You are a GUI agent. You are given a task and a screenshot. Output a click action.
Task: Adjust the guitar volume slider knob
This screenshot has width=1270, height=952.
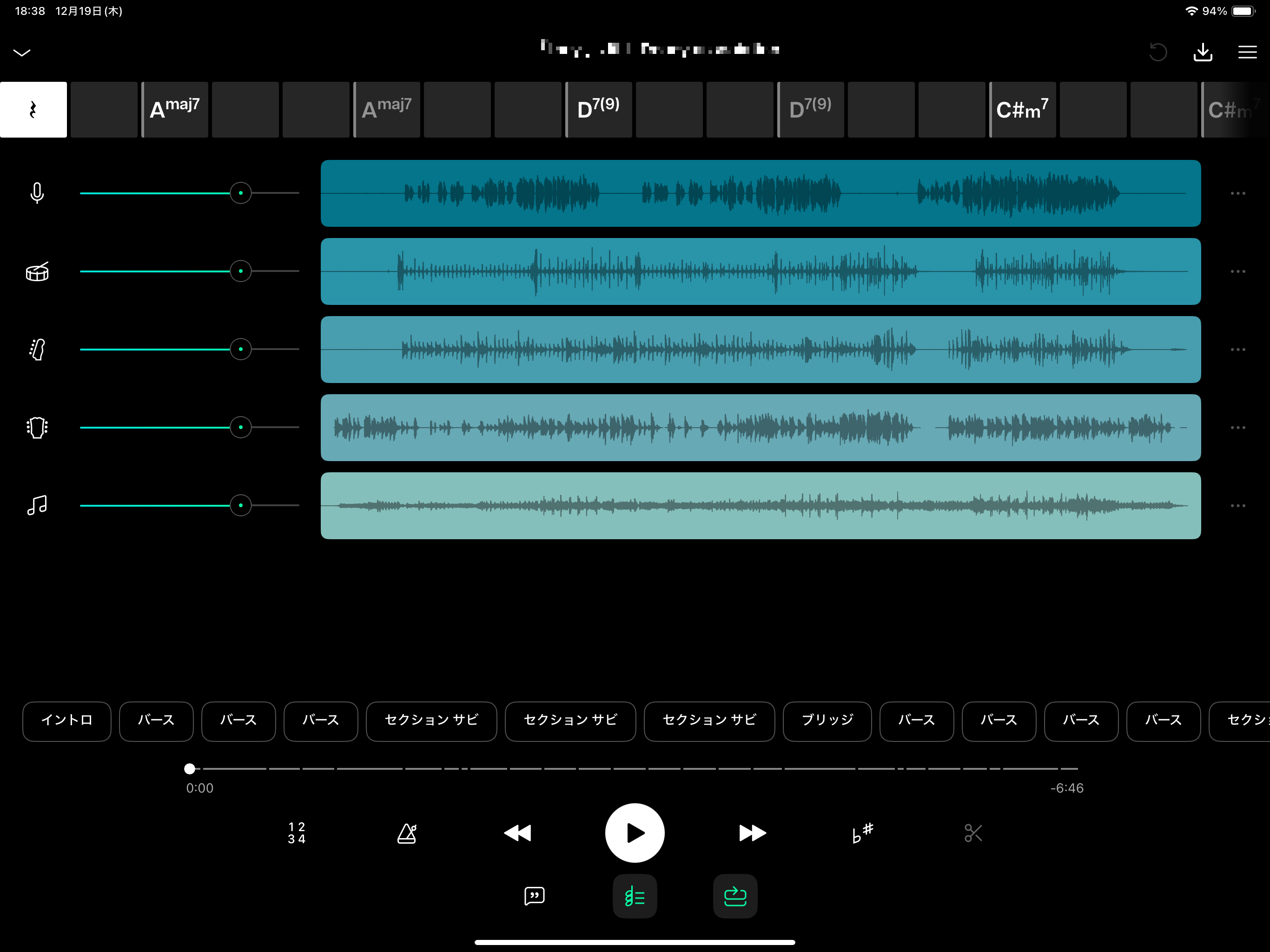coord(240,427)
